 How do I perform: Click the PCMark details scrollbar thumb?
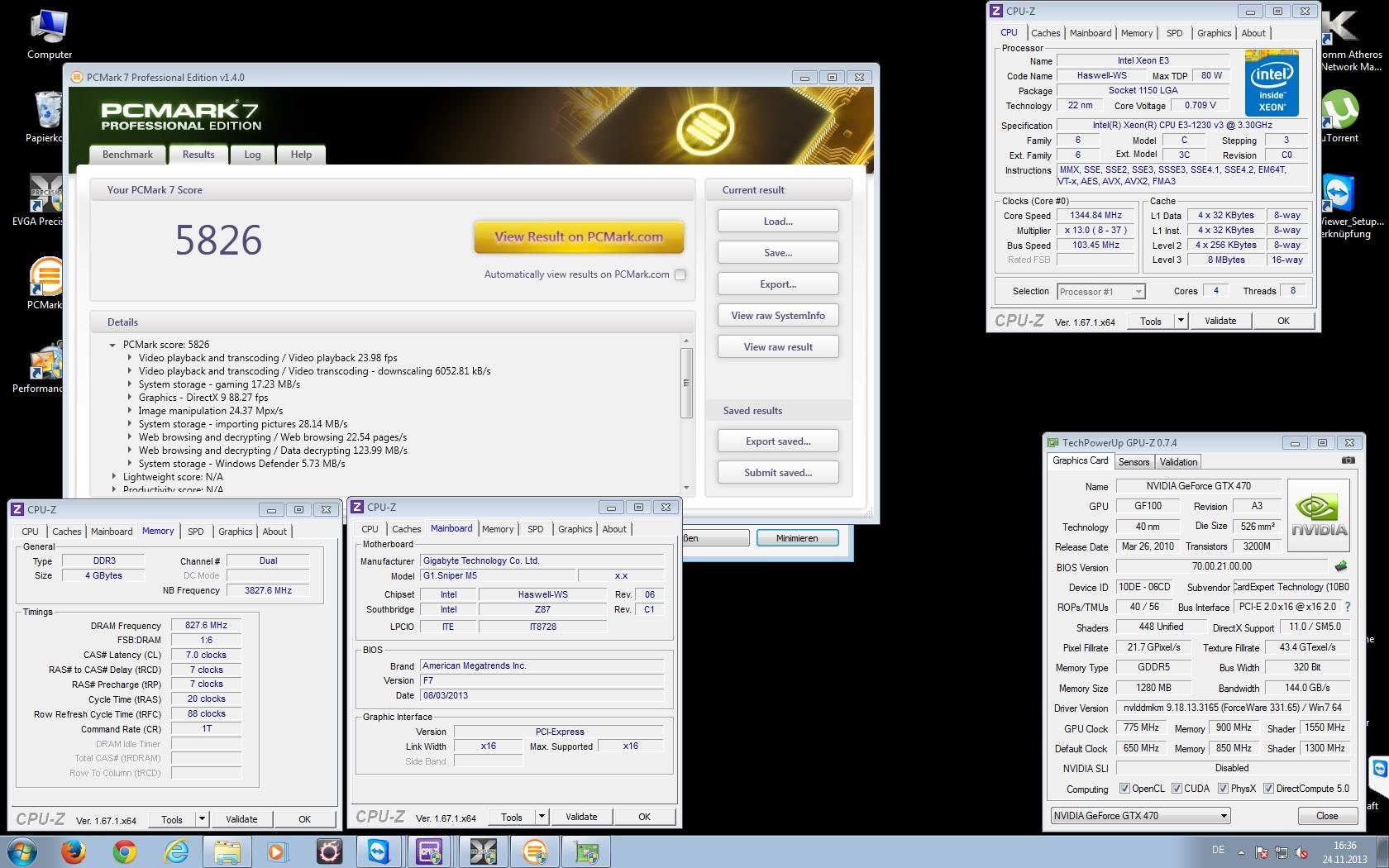[686, 382]
